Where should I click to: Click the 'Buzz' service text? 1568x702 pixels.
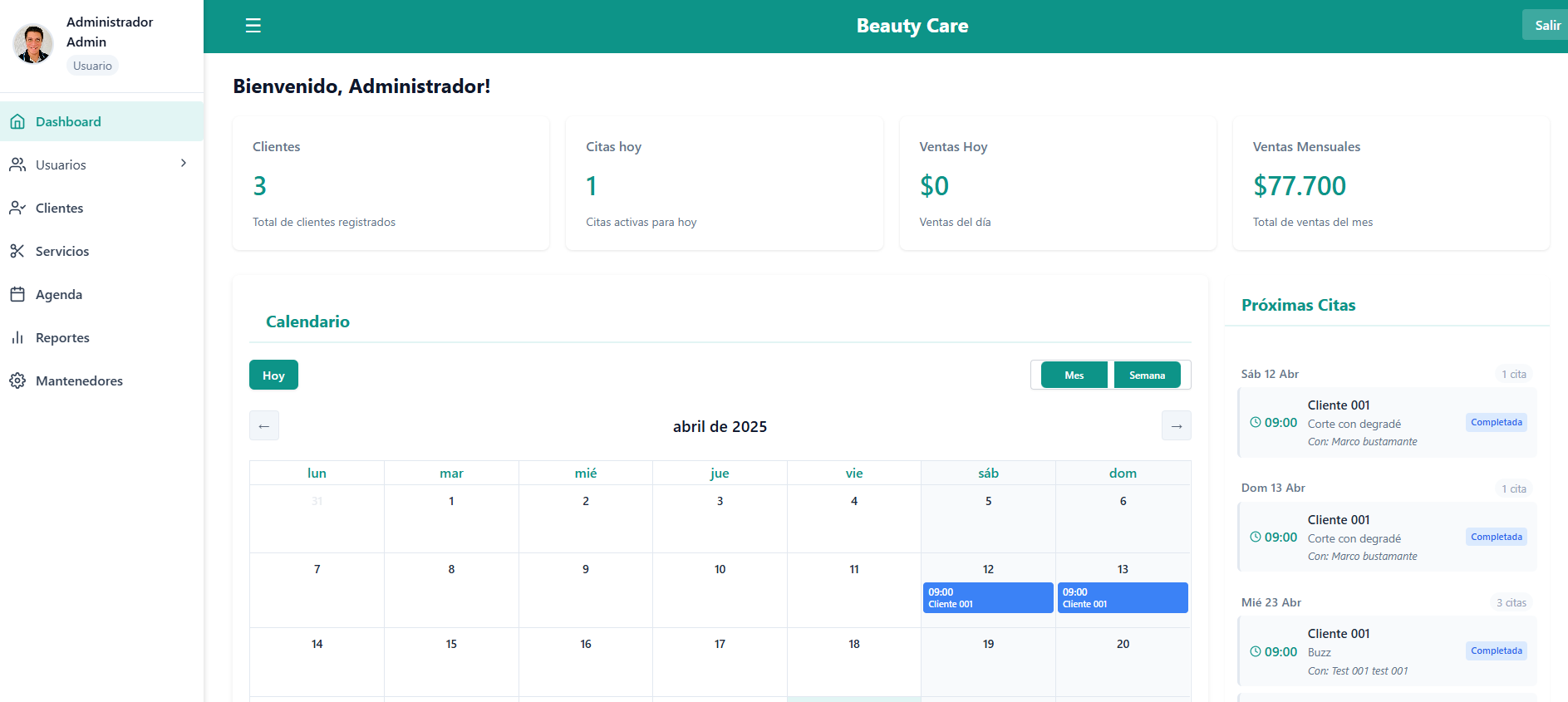click(x=1319, y=652)
